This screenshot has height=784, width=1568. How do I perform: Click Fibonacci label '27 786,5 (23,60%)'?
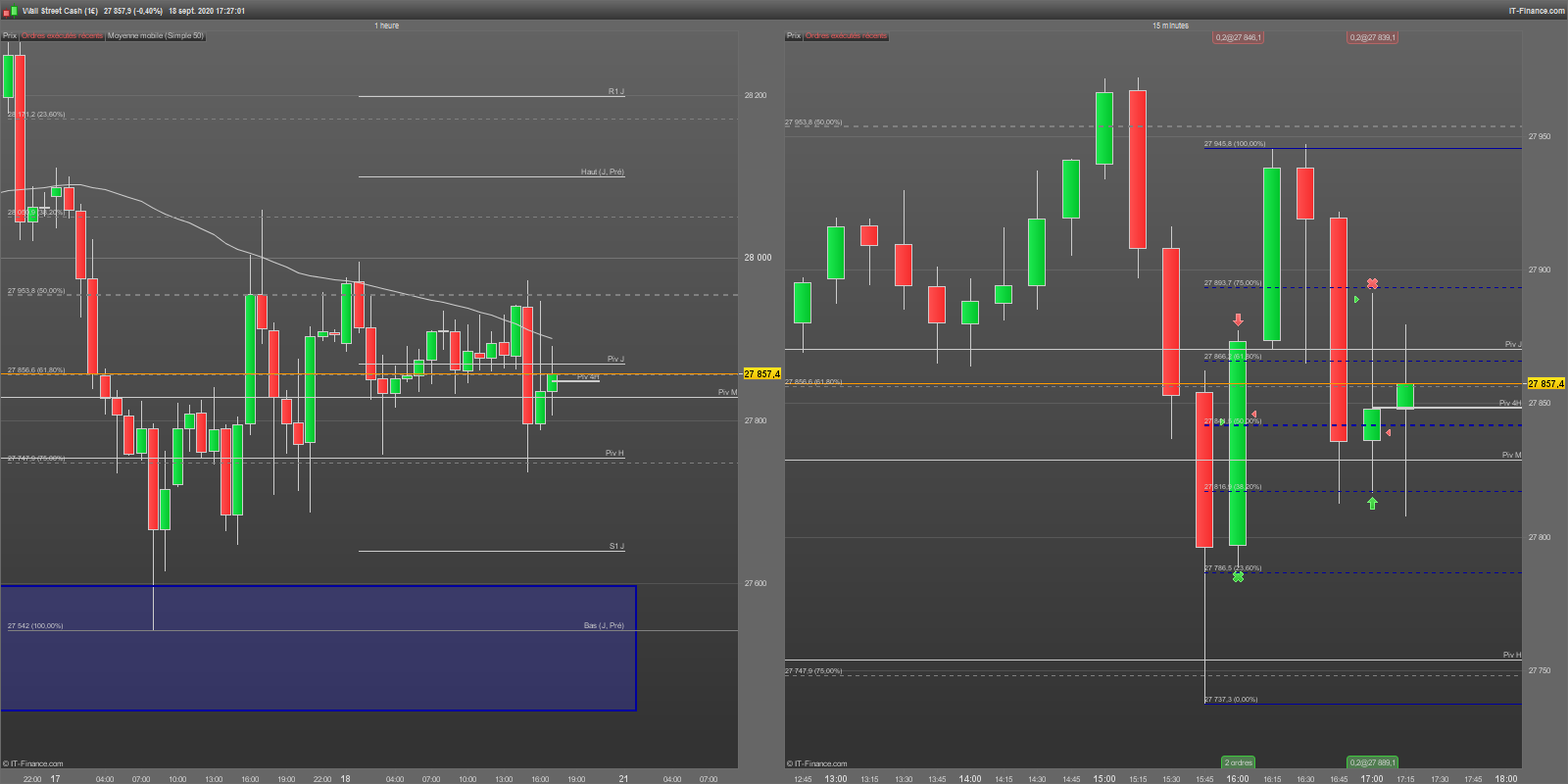point(1233,568)
